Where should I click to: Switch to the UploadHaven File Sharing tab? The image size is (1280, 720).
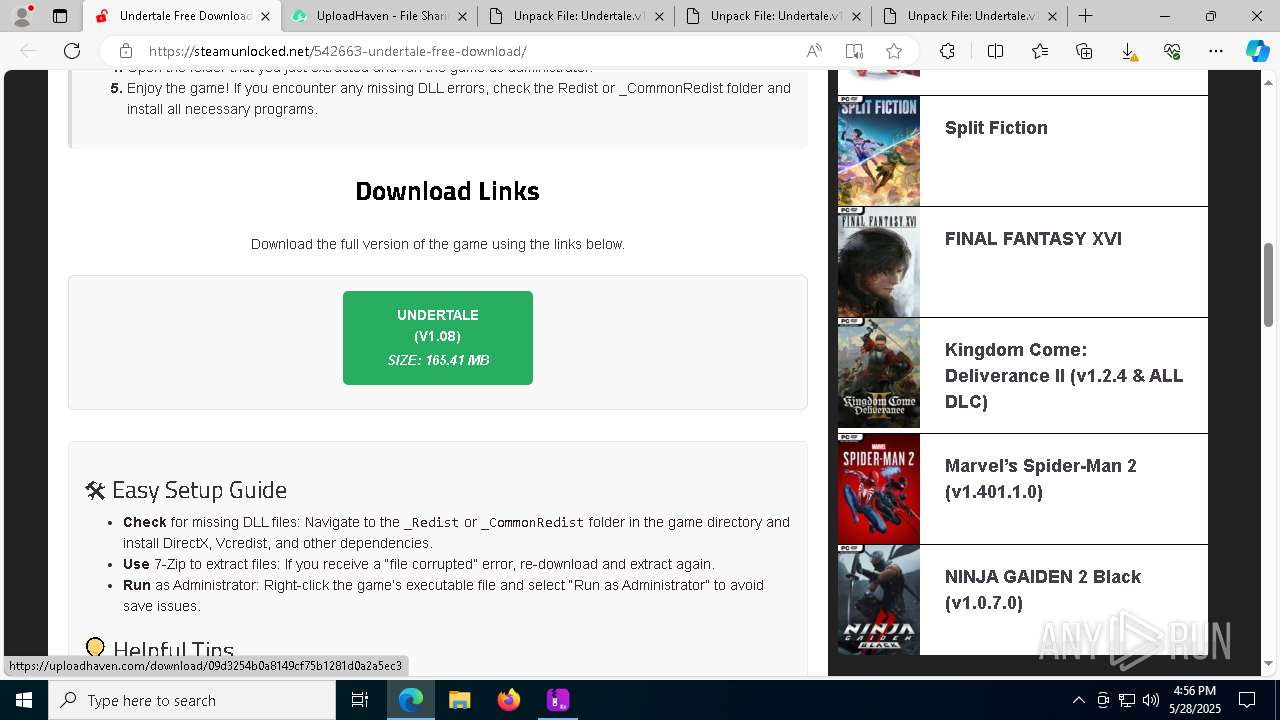[381, 16]
